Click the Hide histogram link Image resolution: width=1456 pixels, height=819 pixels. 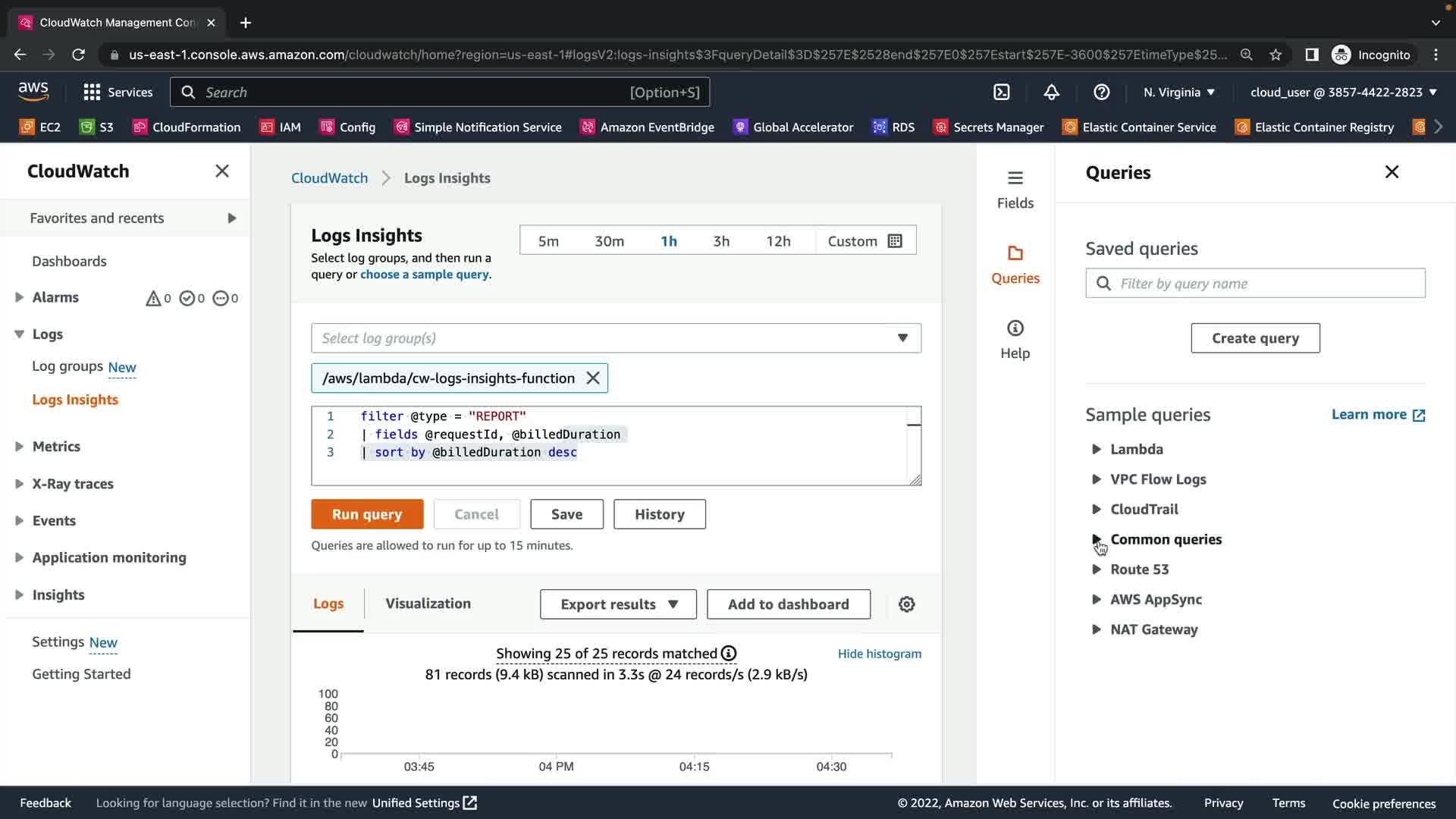pos(879,654)
